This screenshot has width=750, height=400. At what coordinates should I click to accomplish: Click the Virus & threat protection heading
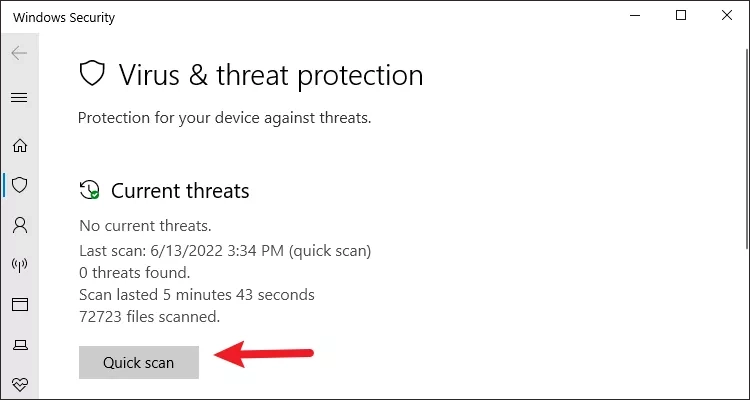271,75
